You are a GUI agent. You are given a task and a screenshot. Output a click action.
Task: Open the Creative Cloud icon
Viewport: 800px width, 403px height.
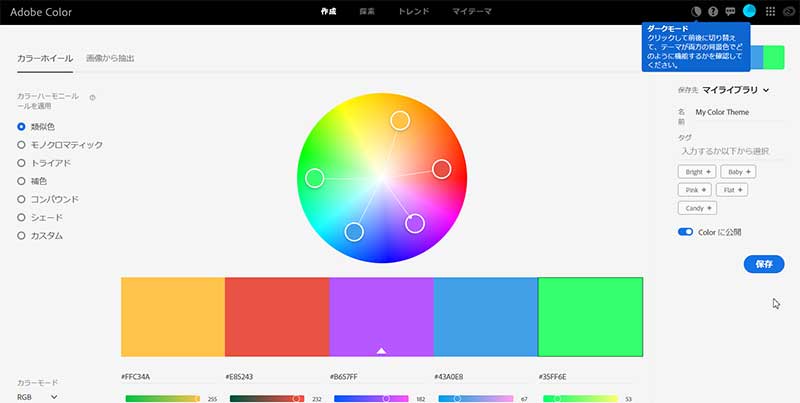coord(788,11)
